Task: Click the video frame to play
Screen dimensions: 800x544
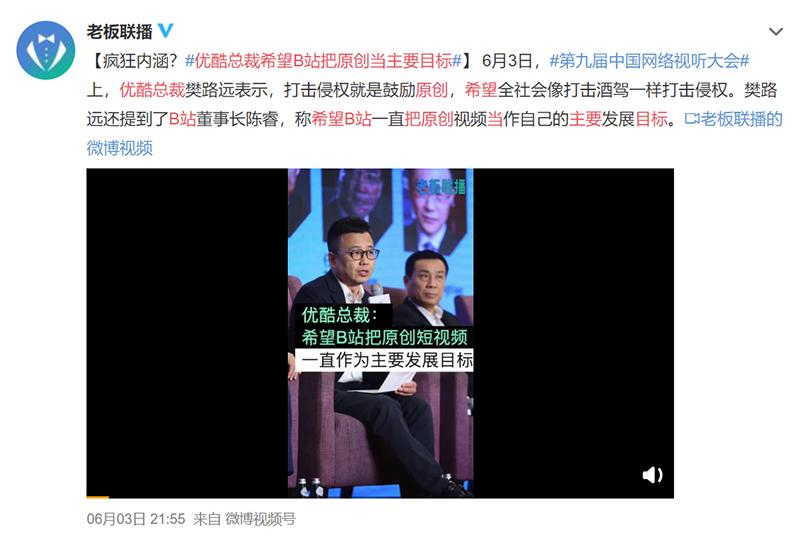Action: 380,333
